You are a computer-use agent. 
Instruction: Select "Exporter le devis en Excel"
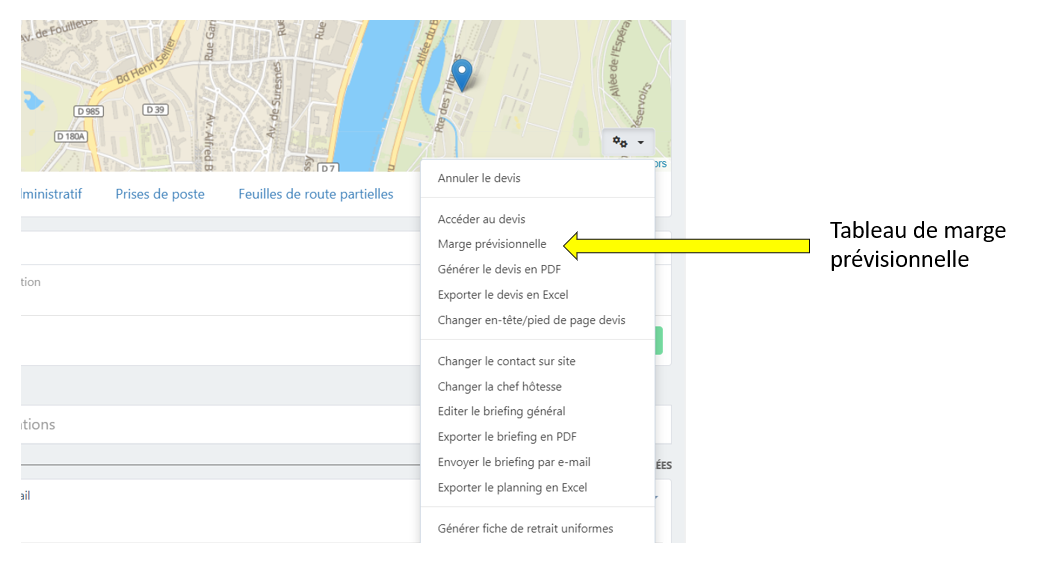tap(503, 295)
